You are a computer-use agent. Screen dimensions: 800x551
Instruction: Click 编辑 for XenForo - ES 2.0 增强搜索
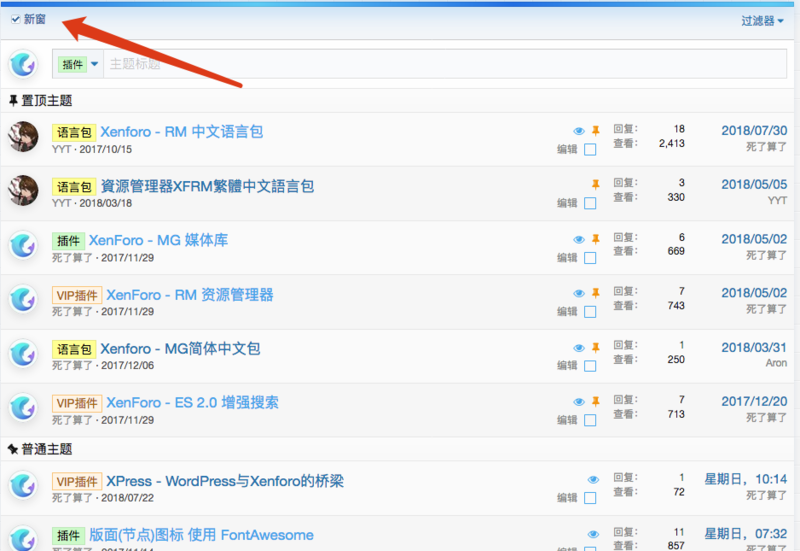coord(567,420)
